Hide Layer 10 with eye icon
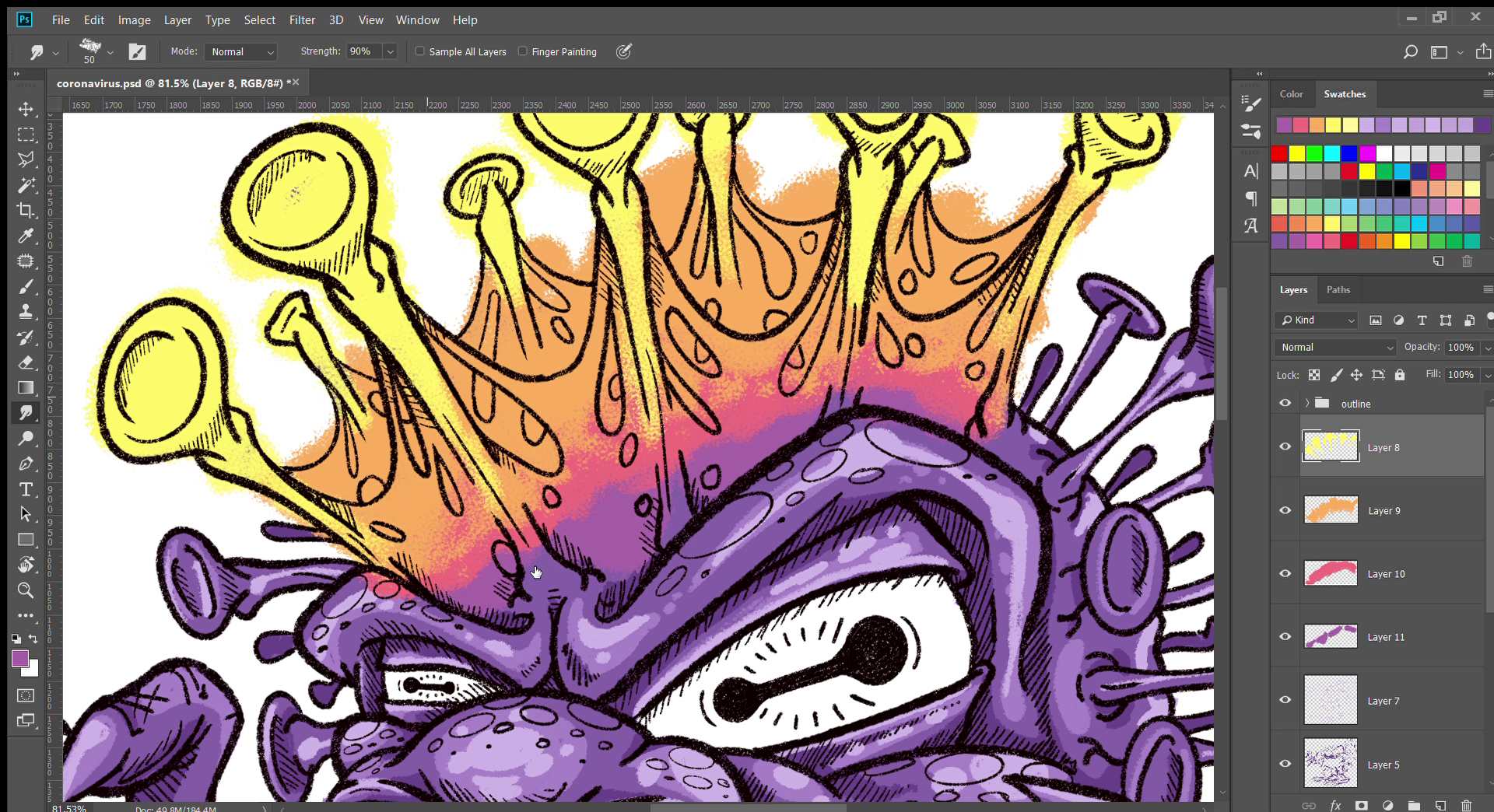Screen dimensions: 1494x812 point(1285,573)
